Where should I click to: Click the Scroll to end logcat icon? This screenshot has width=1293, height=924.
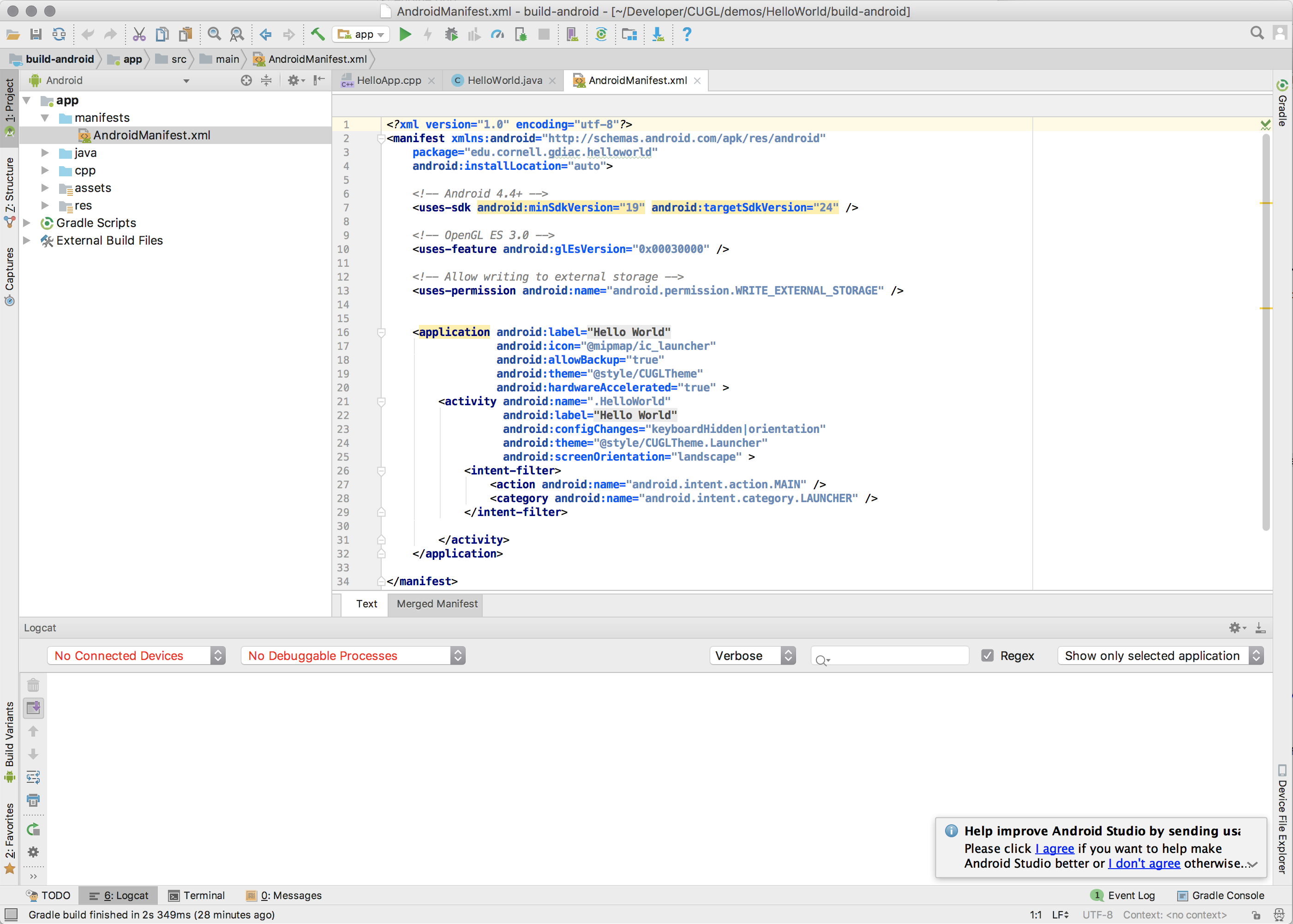[x=34, y=708]
